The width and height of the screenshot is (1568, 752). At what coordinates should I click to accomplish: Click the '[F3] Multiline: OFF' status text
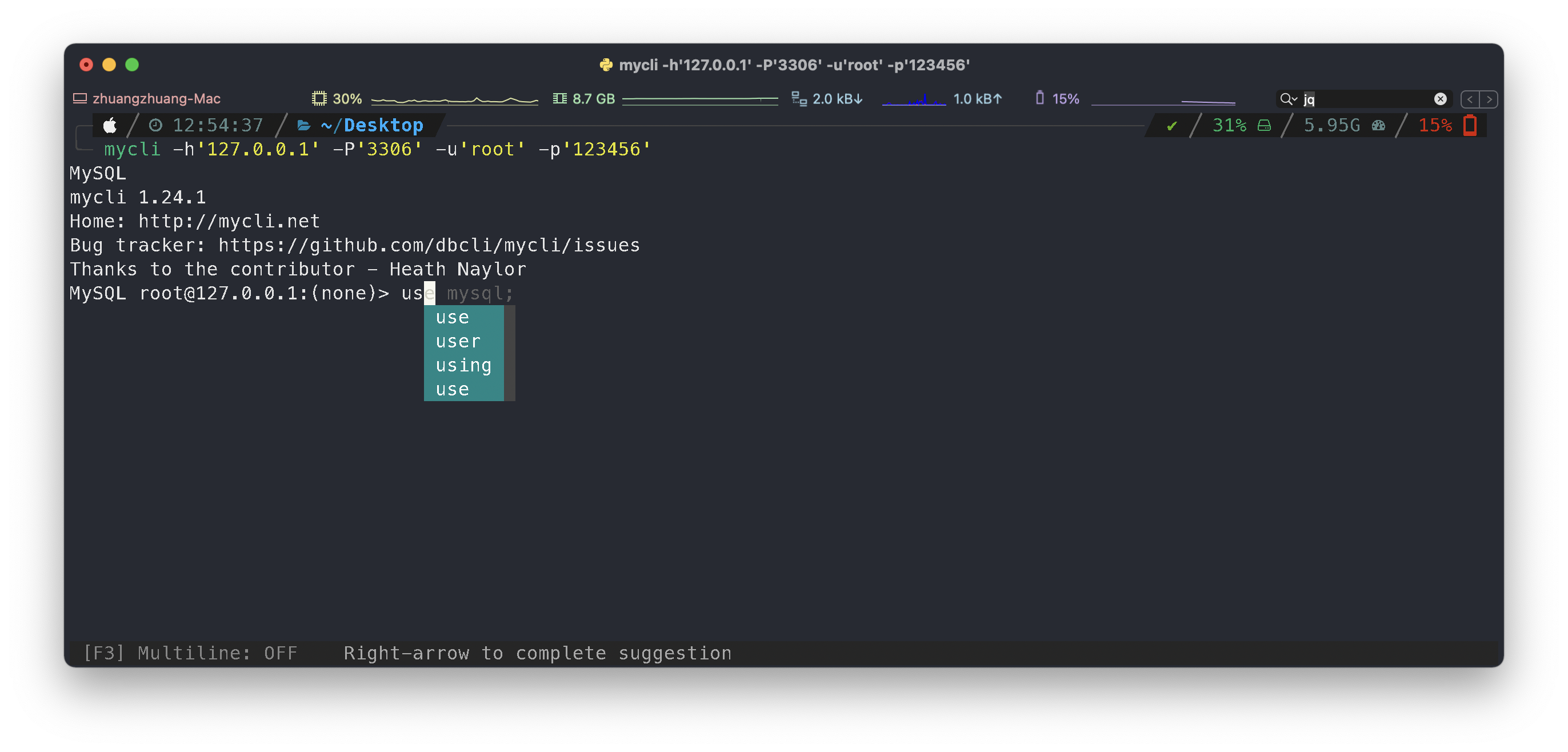[190, 653]
